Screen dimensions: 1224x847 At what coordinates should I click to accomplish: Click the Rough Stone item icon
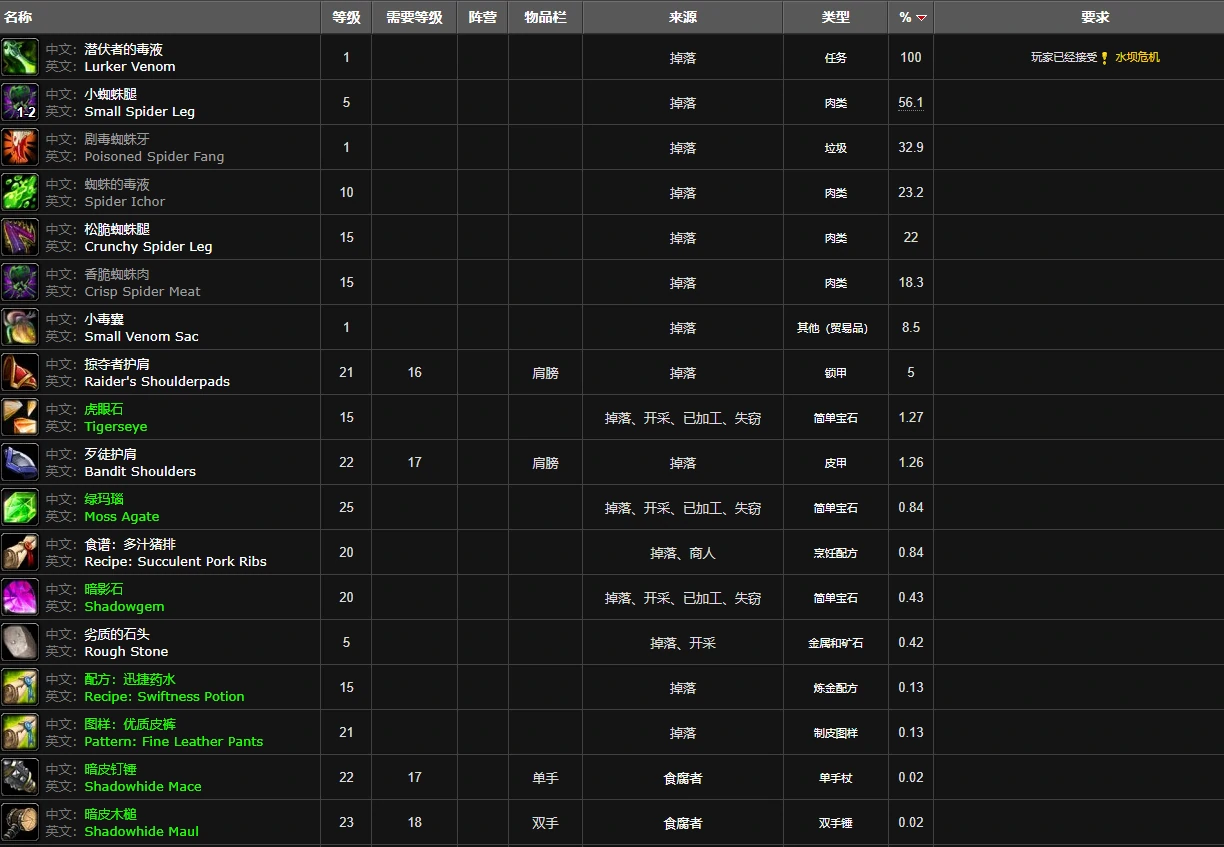[20, 642]
